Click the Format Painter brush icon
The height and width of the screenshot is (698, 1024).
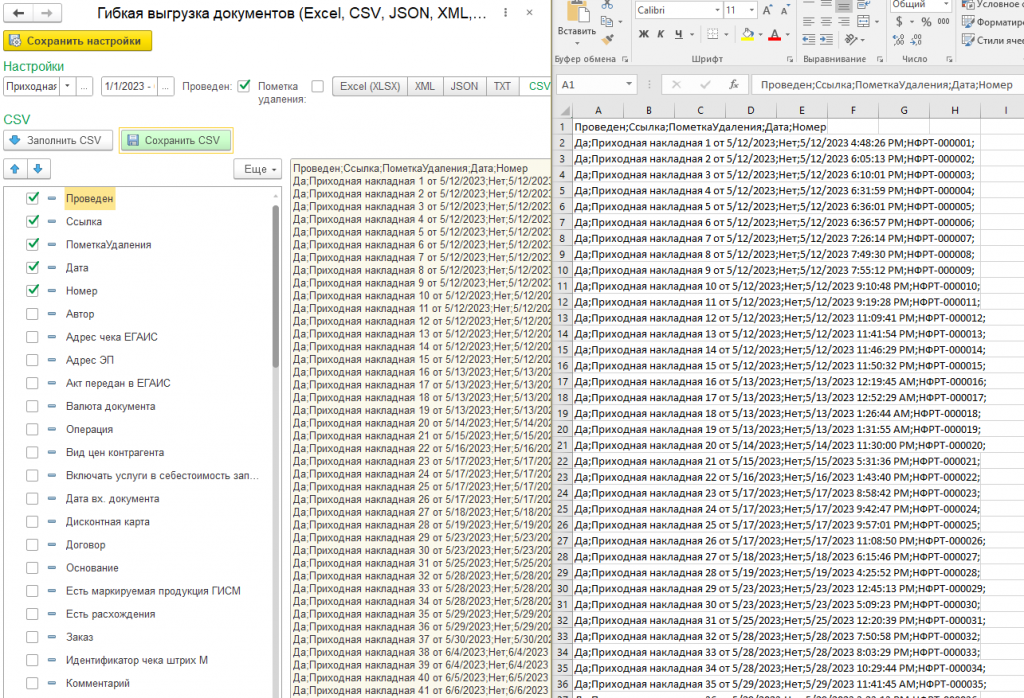pos(607,39)
